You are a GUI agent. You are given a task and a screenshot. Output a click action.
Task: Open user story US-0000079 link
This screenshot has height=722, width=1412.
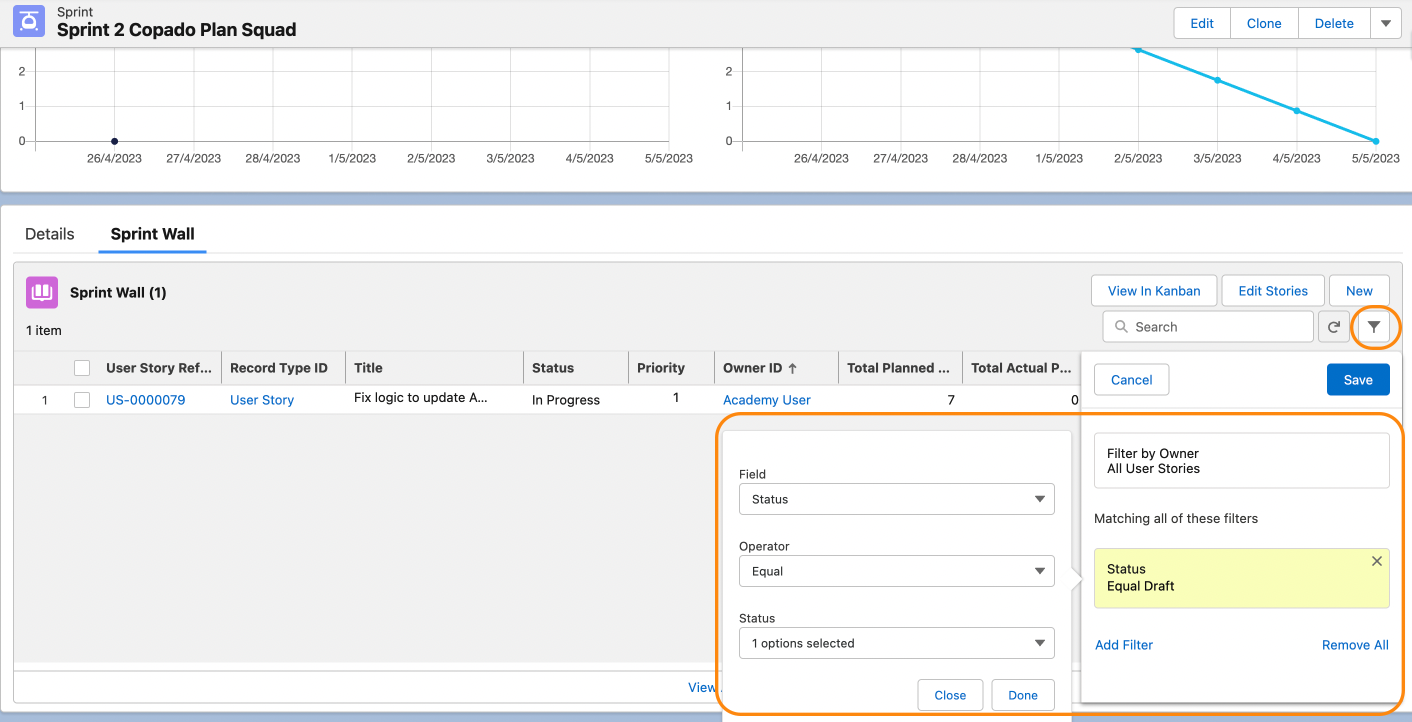(146, 400)
